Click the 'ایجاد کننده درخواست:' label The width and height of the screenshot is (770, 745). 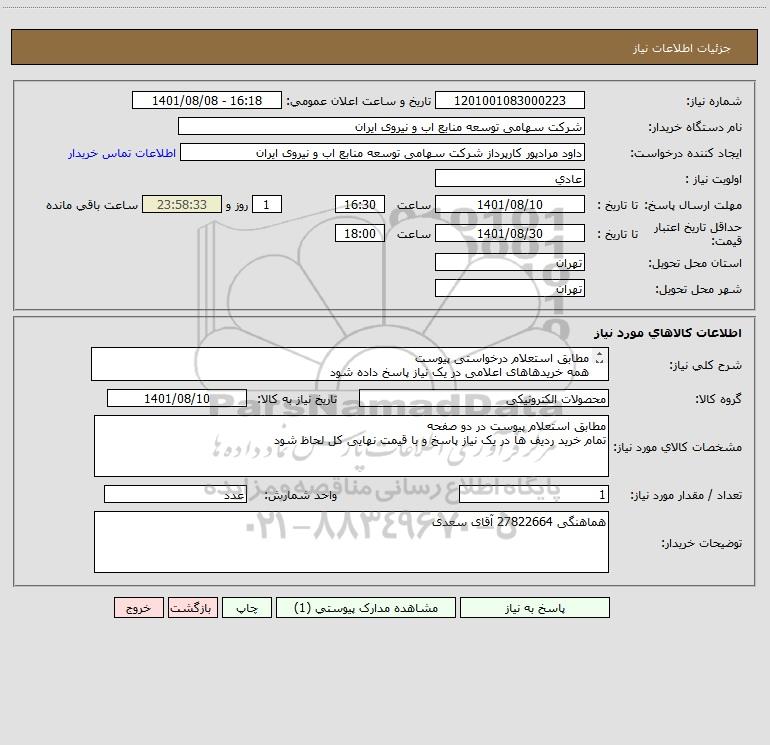pos(687,154)
